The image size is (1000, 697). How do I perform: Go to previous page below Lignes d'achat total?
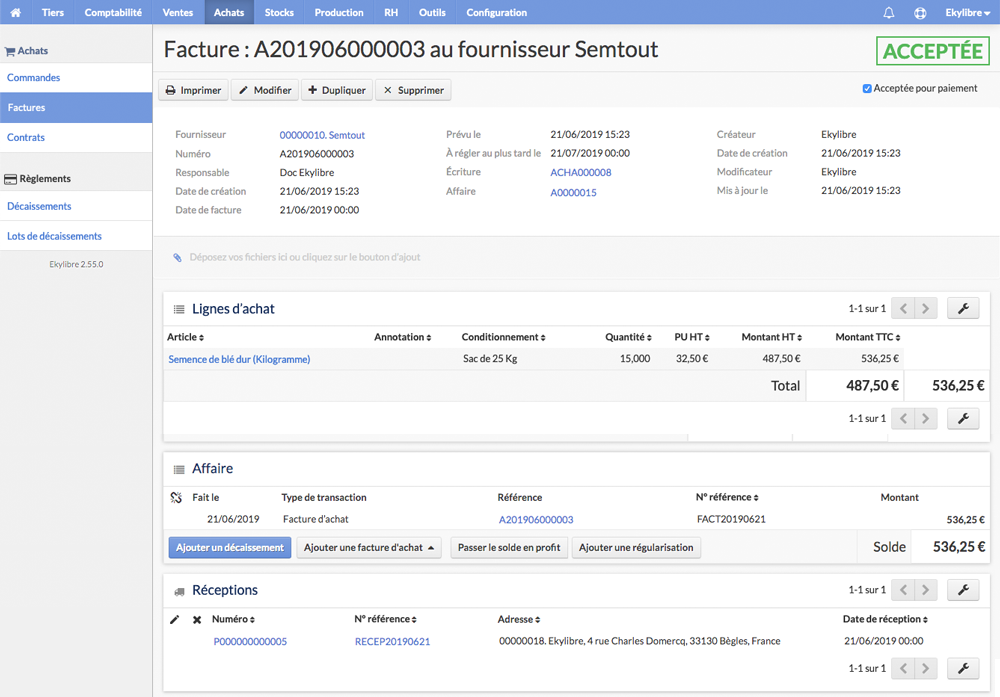903,418
